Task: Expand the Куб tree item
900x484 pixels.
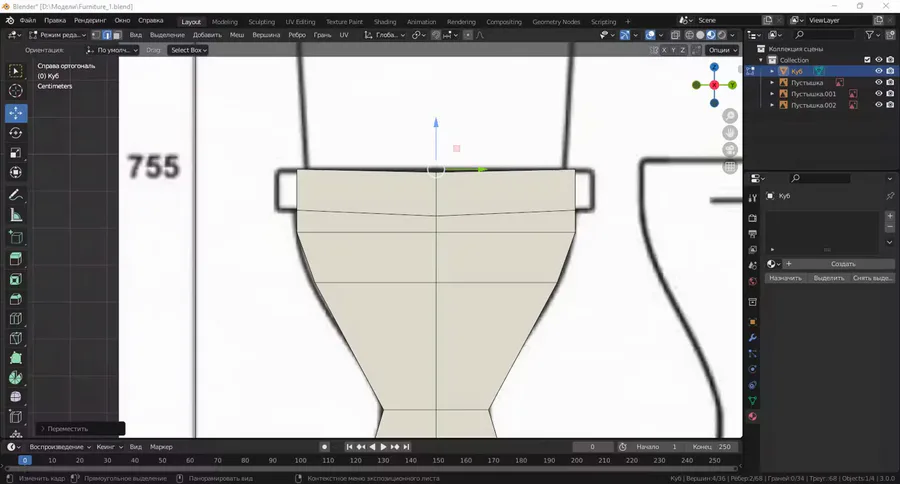Action: [x=772, y=71]
